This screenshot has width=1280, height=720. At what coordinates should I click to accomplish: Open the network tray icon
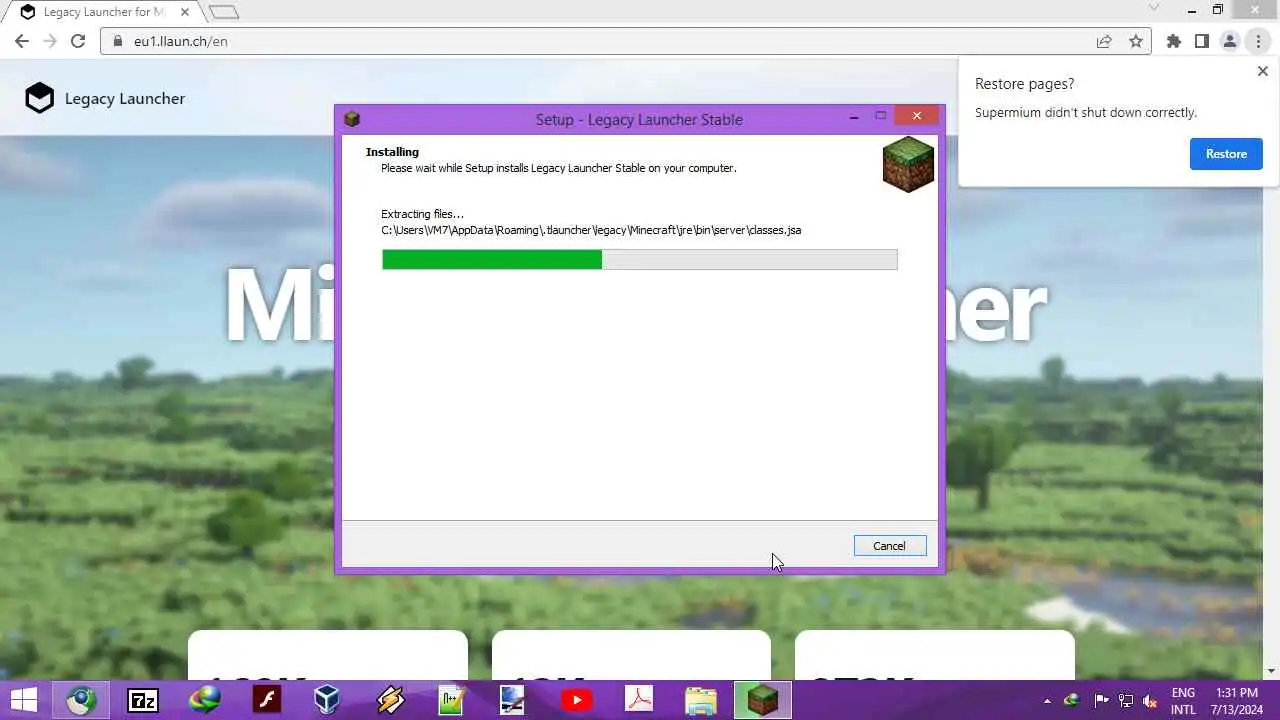point(1126,701)
